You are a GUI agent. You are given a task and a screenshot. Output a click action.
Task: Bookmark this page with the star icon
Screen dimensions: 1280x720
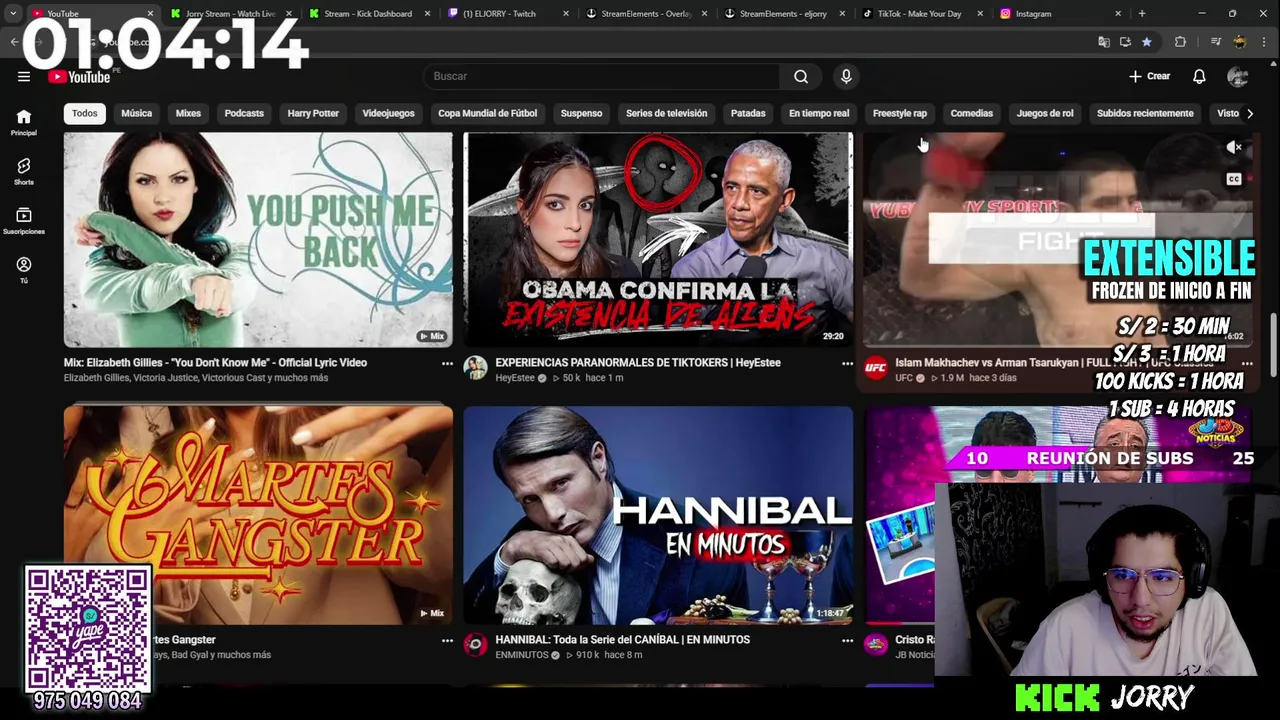tap(1146, 42)
